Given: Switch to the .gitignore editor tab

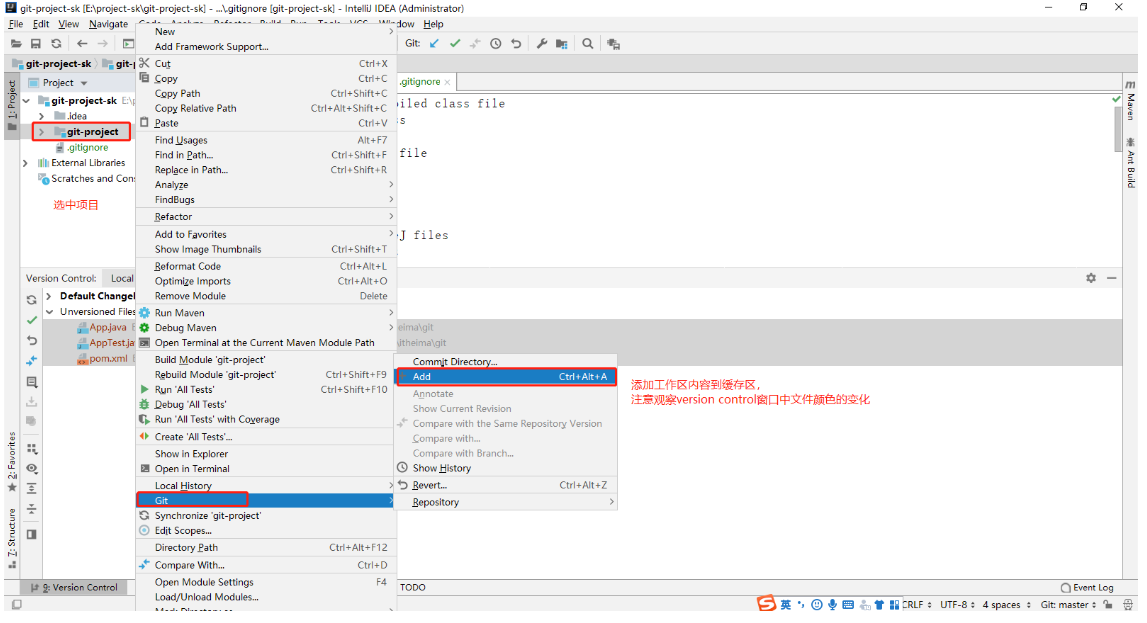Looking at the screenshot, I should tap(421, 82).
